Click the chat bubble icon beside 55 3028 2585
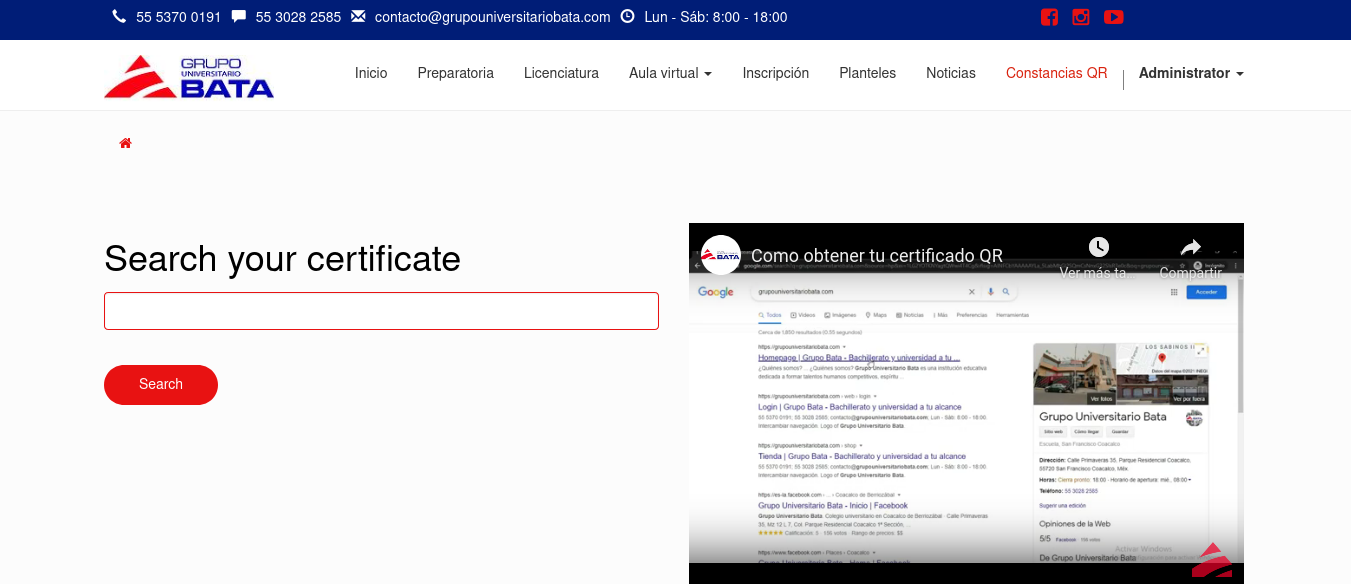1351x584 pixels. click(x=239, y=16)
